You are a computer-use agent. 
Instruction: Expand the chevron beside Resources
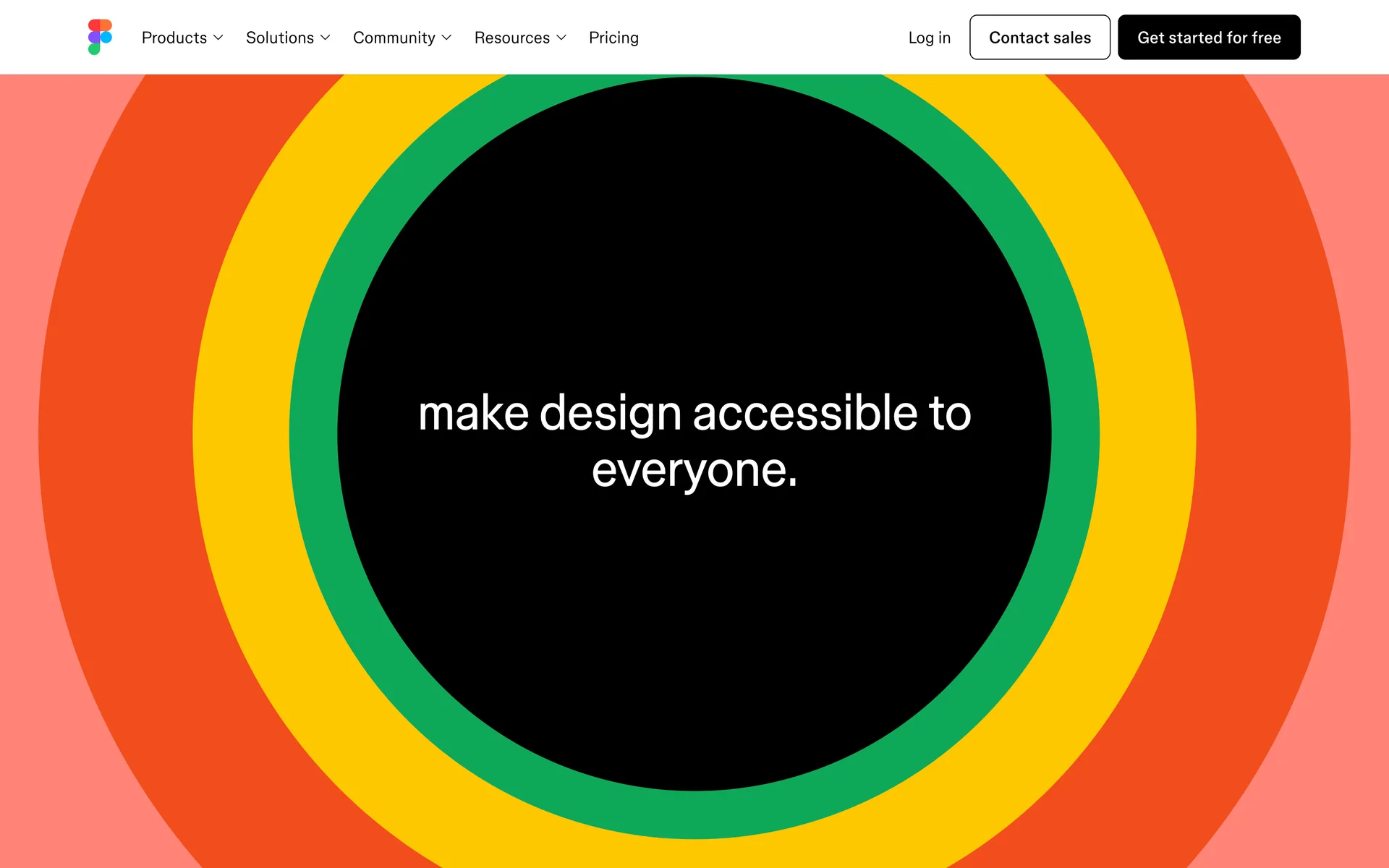pyautogui.click(x=561, y=38)
